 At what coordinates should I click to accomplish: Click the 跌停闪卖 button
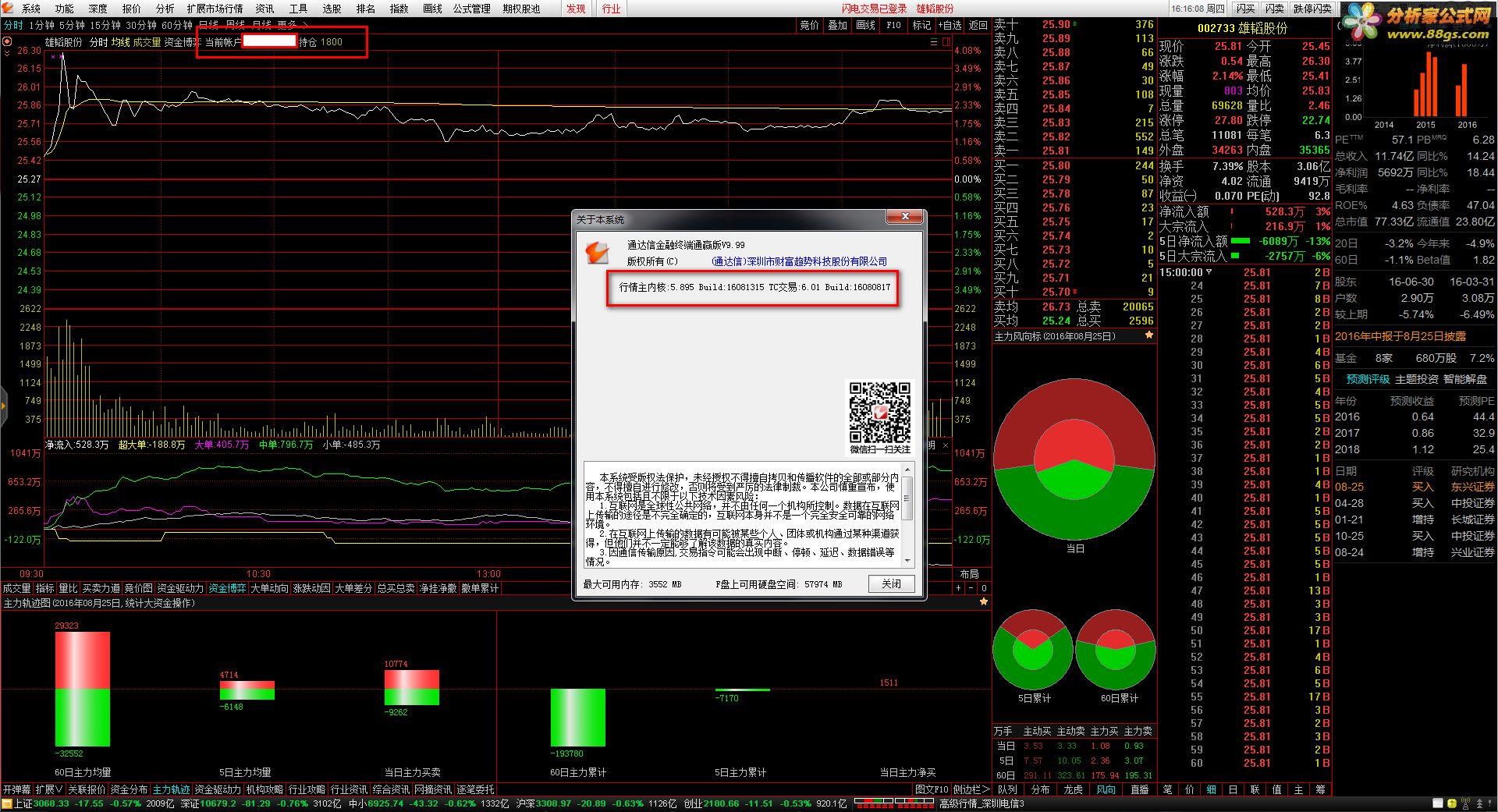click(1312, 9)
